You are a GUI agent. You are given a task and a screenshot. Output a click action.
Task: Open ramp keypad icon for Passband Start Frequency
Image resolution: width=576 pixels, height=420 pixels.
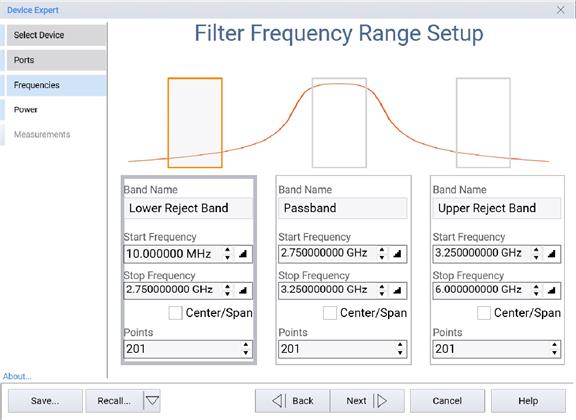coord(397,254)
